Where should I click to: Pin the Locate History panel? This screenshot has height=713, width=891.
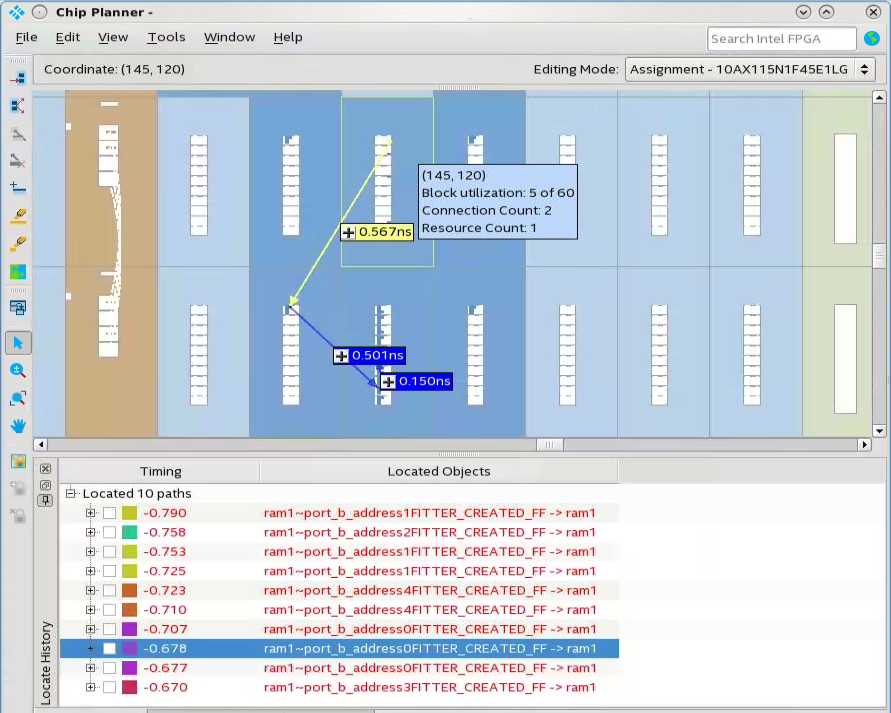tap(46, 500)
